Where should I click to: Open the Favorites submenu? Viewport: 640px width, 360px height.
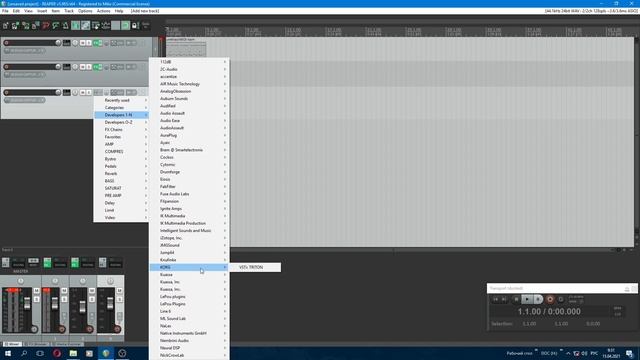[x=121, y=137]
